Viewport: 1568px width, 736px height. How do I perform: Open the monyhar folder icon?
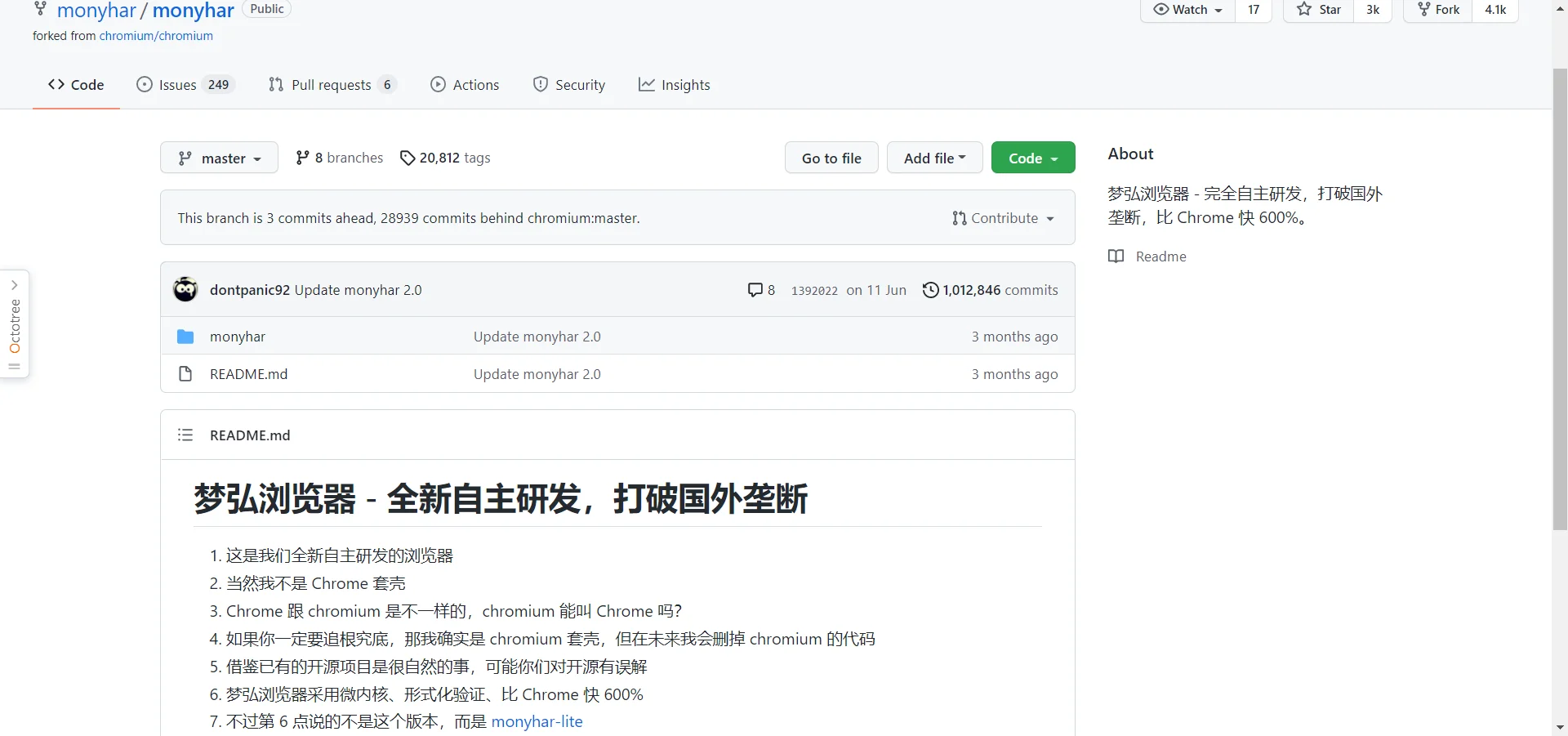point(185,336)
